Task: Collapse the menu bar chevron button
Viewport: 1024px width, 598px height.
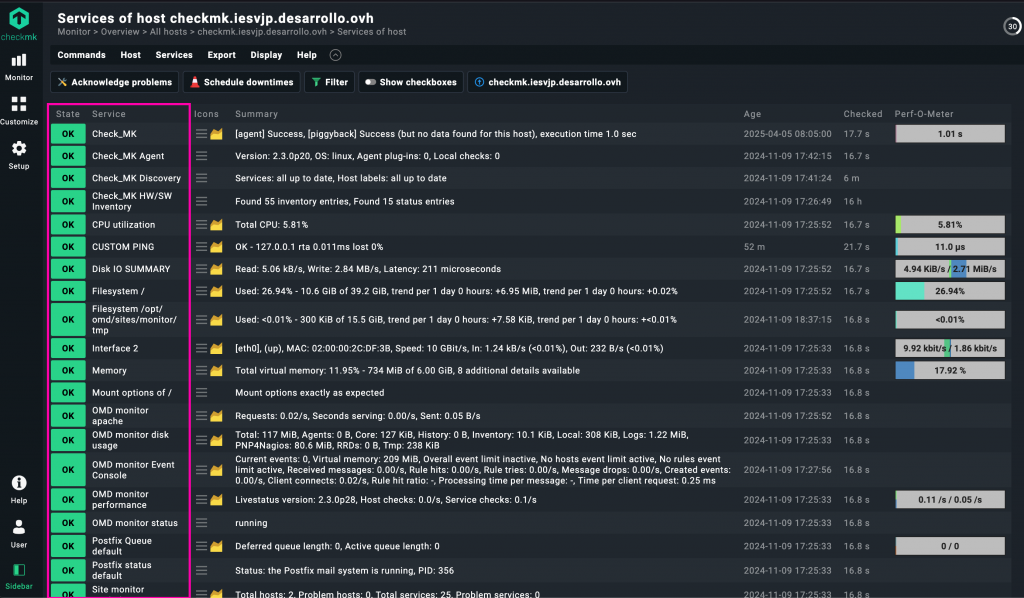Action: click(x=335, y=56)
